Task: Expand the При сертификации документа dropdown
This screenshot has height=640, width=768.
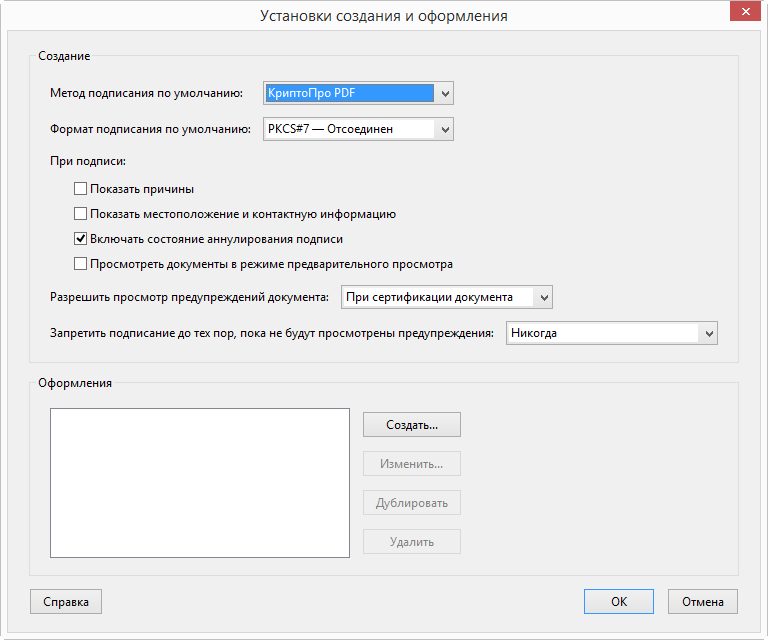Action: (x=447, y=297)
